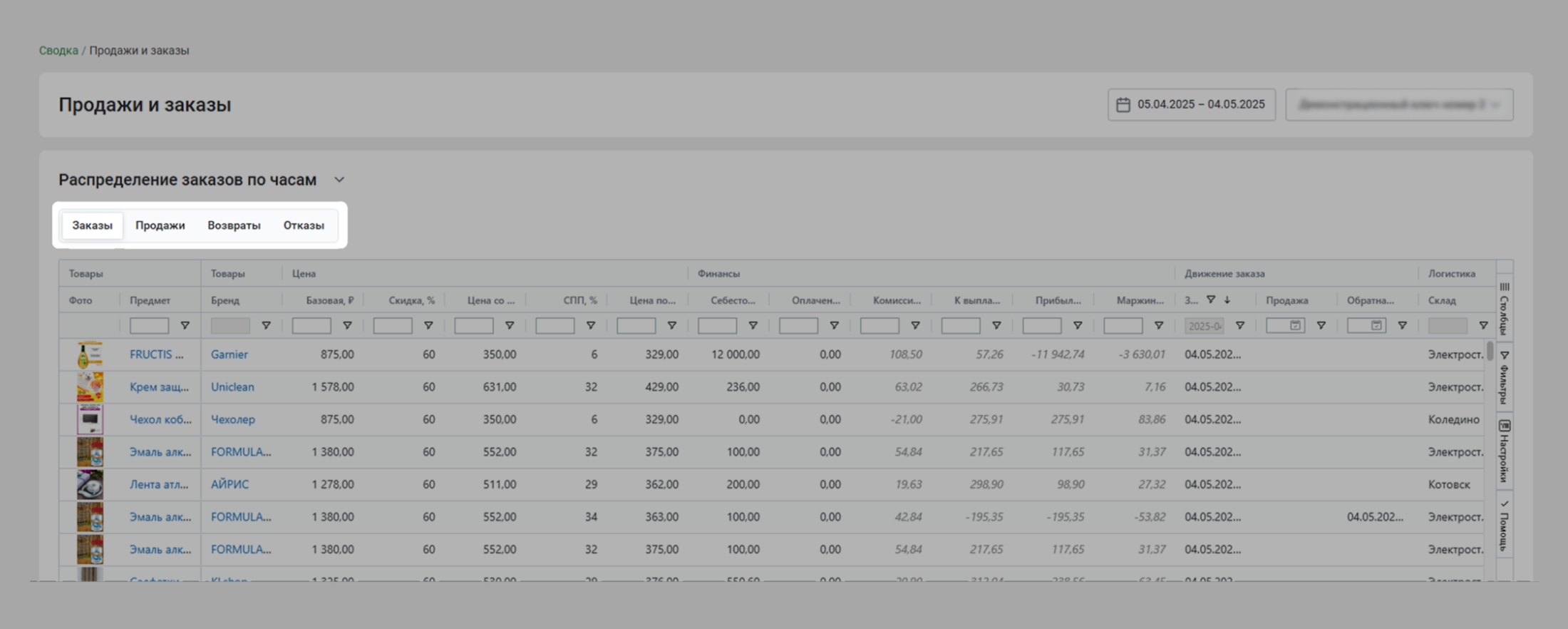
Task: Open filter menu for Предмет column
Action: pos(185,326)
